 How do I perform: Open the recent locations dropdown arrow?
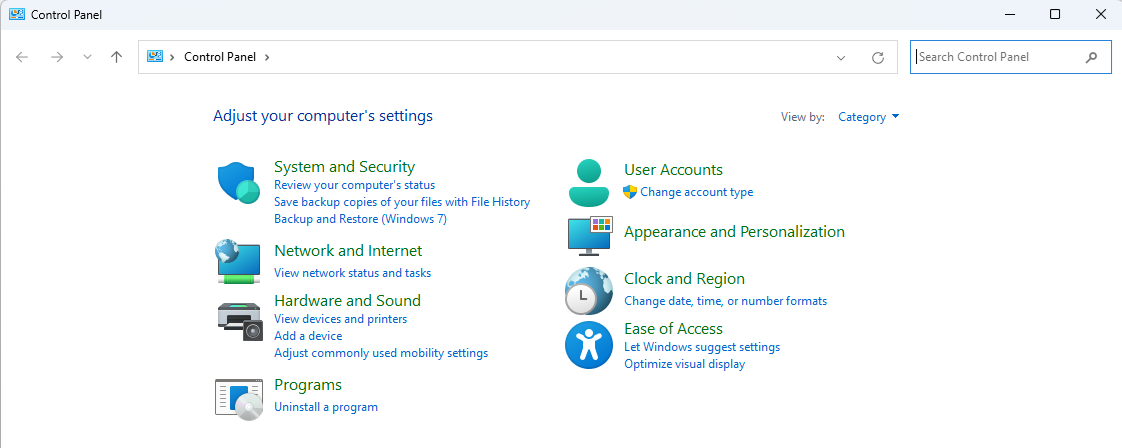87,57
